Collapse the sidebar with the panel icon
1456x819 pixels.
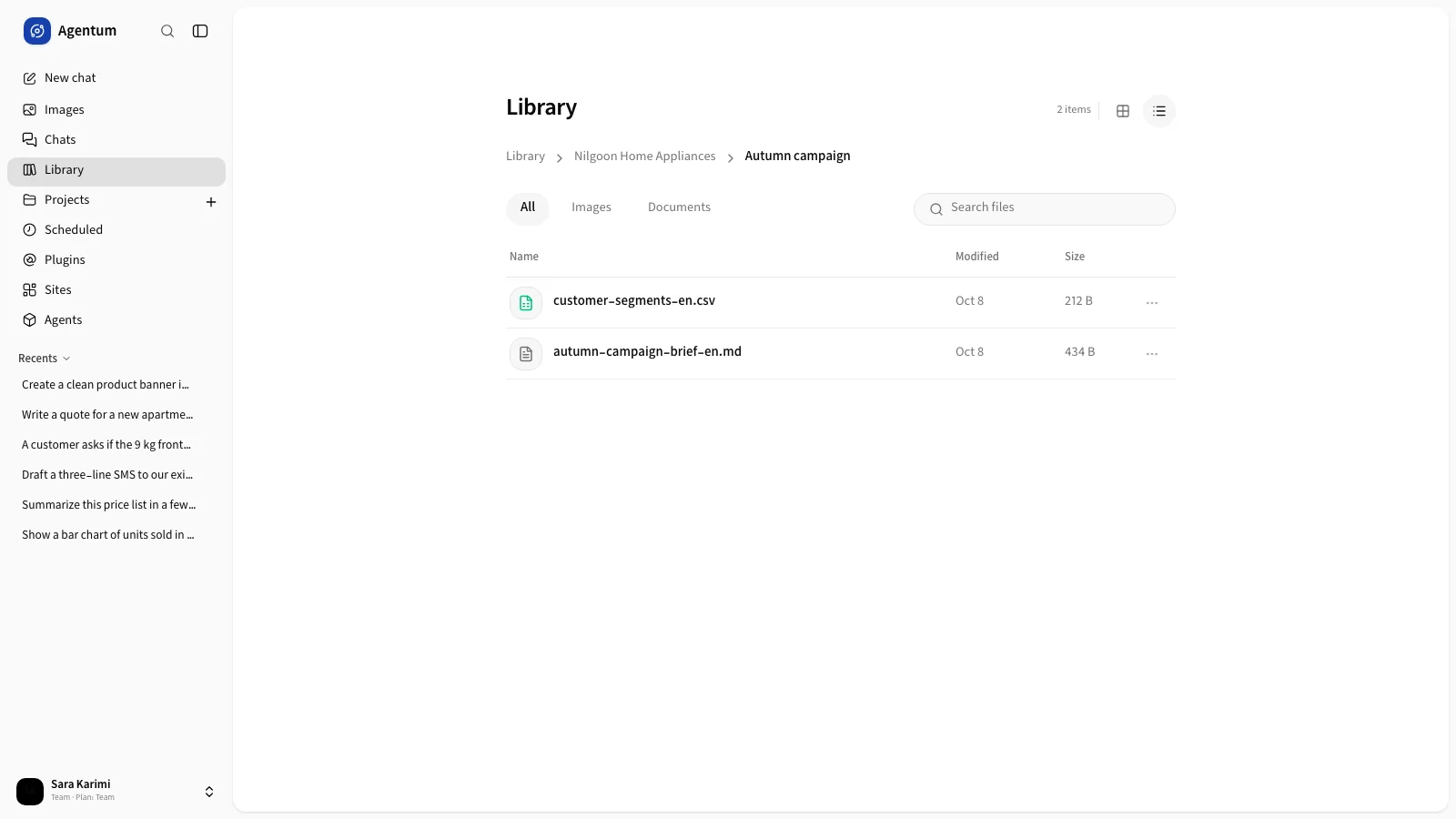click(x=200, y=31)
